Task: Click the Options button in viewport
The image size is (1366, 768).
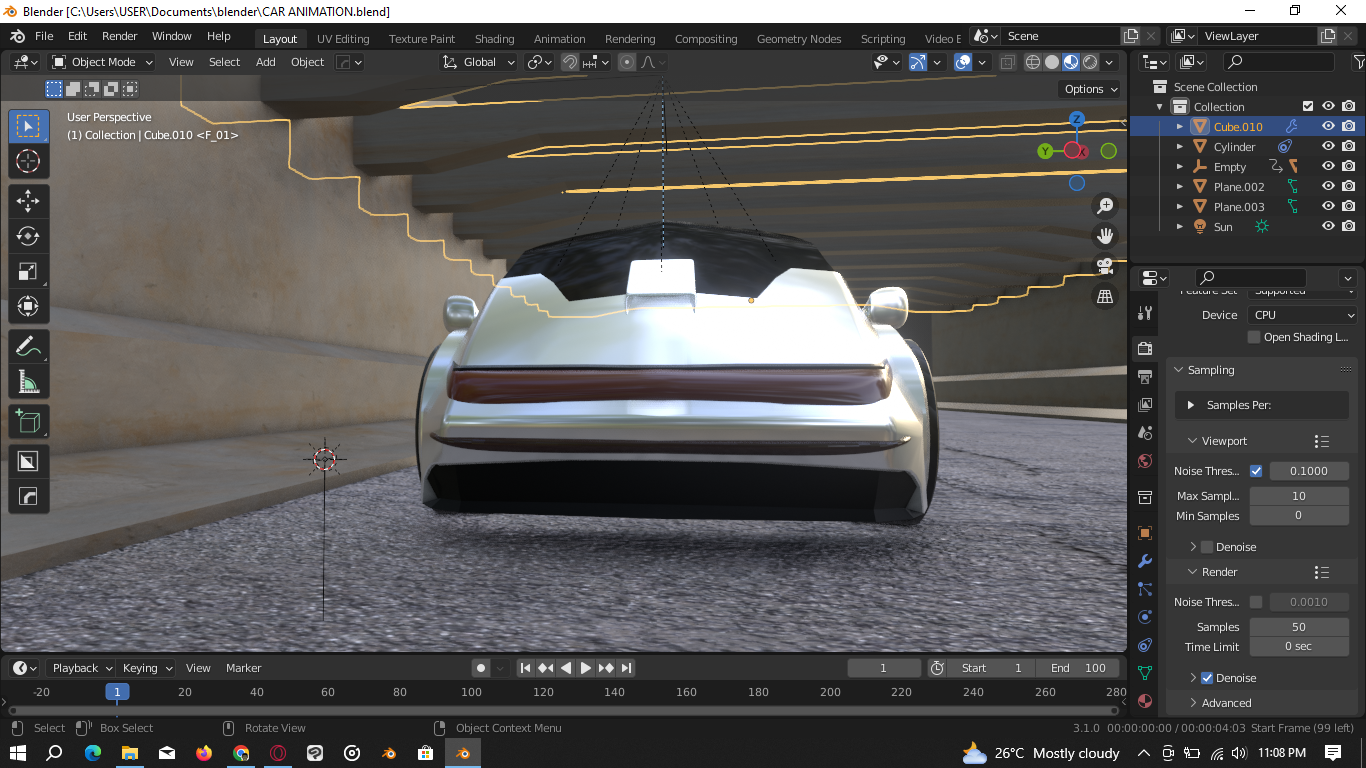Action: tap(1091, 89)
